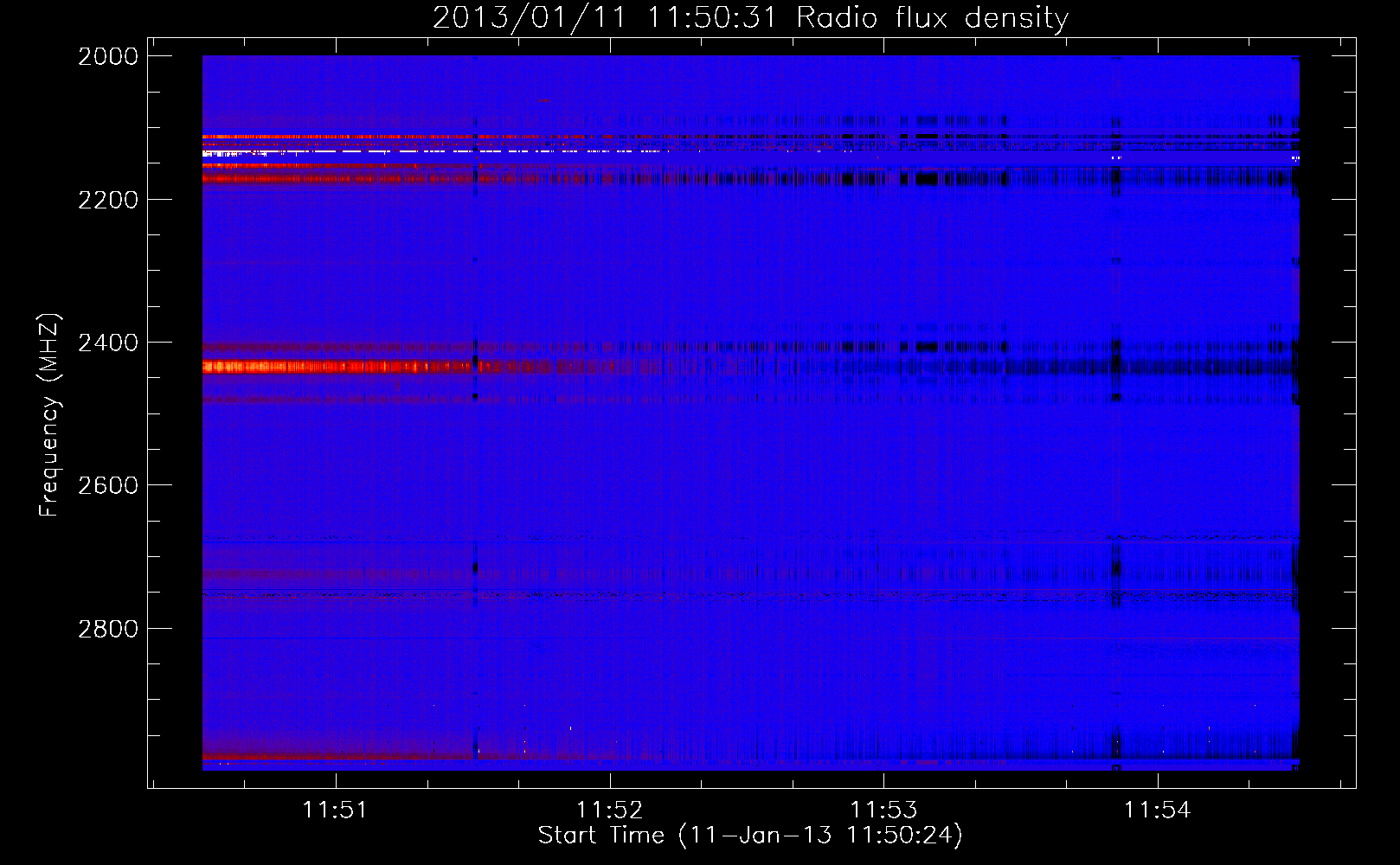Click the Start Time axis label
Image resolution: width=1400 pixels, height=865 pixels.
point(750,836)
